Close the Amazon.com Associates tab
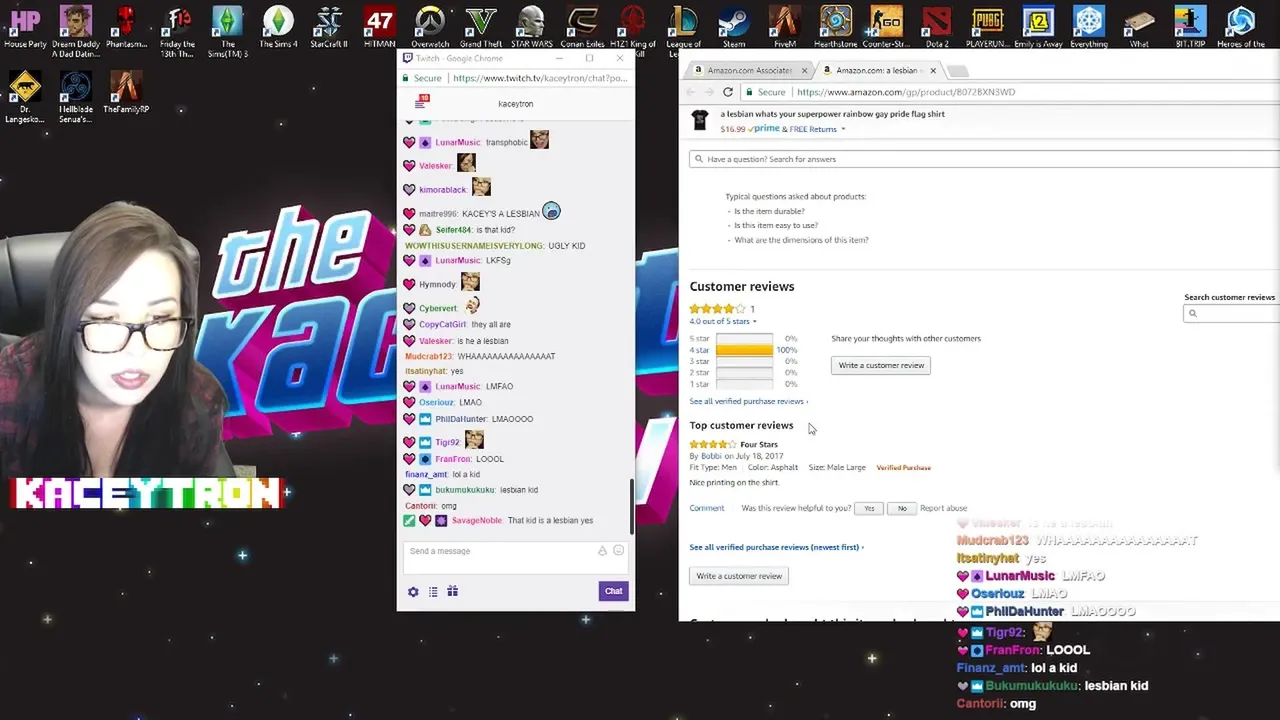 point(803,71)
